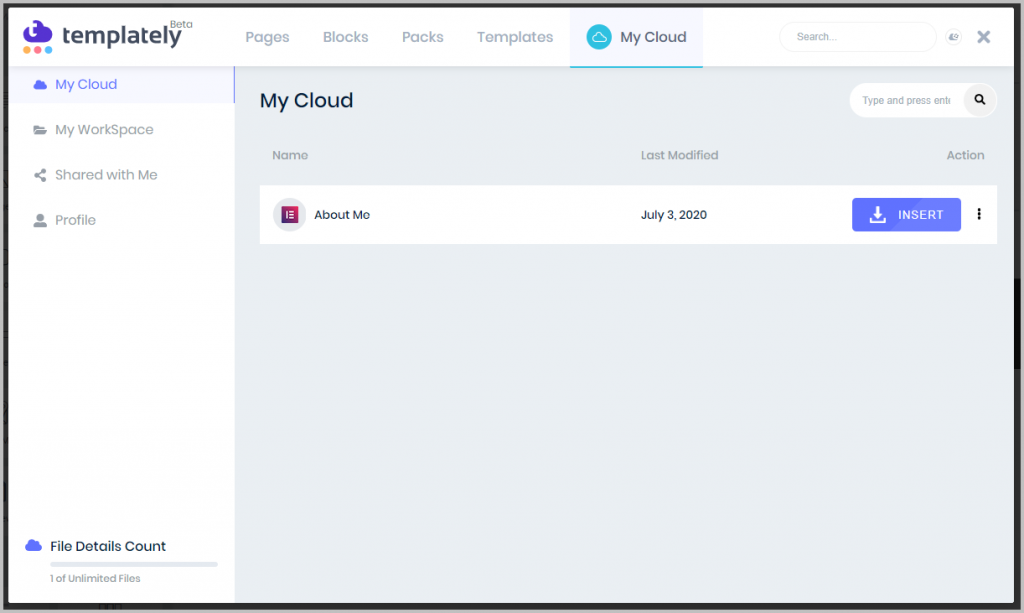Select the About Me file name
1024x613 pixels.
point(342,215)
